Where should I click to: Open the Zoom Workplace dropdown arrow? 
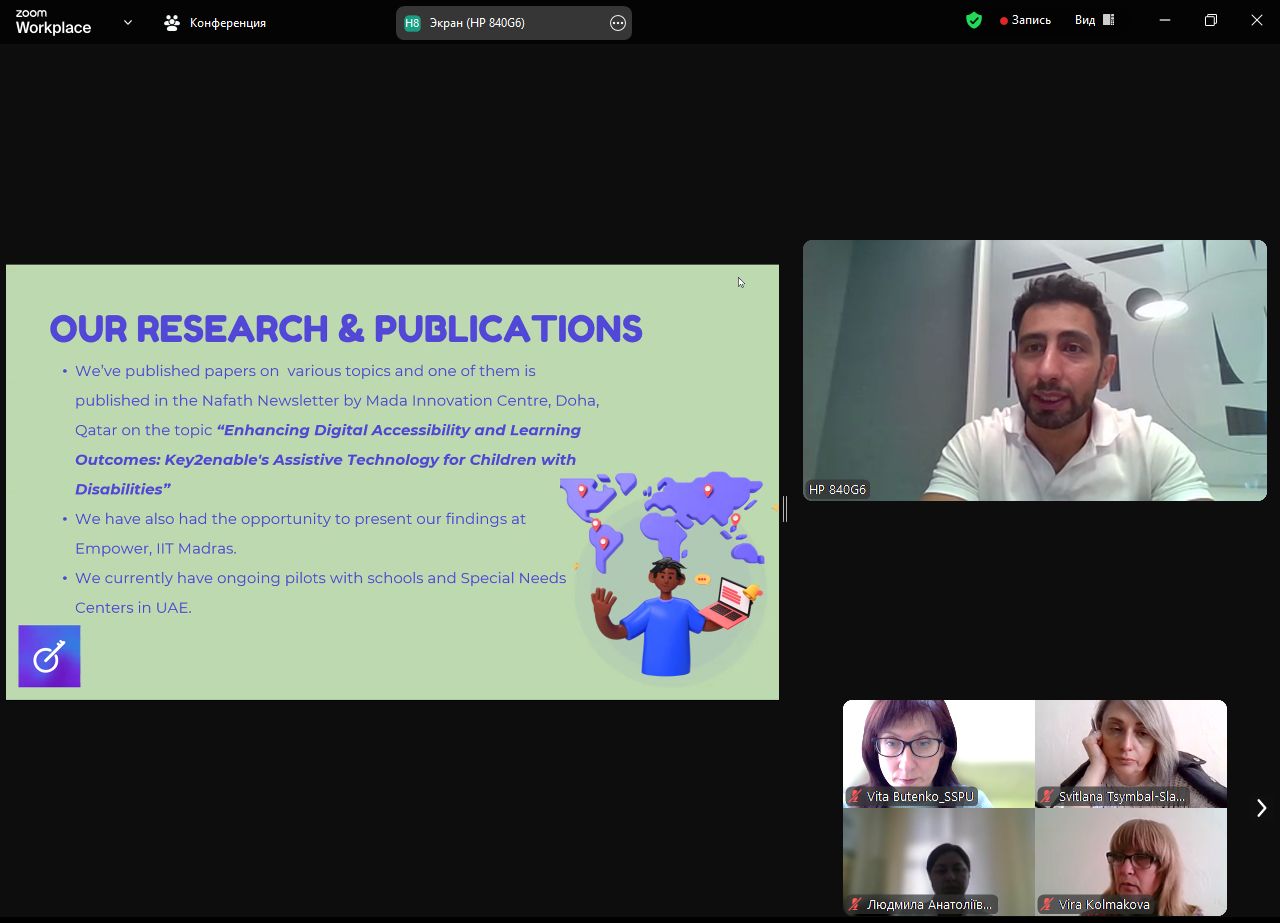(128, 22)
